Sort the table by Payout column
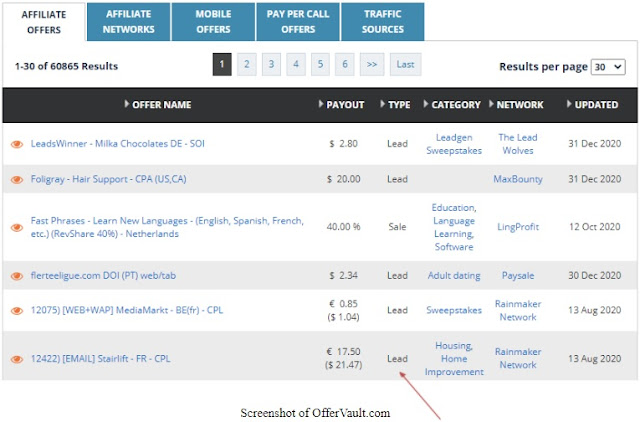Screen dimensions: 640x422 (x=342, y=105)
